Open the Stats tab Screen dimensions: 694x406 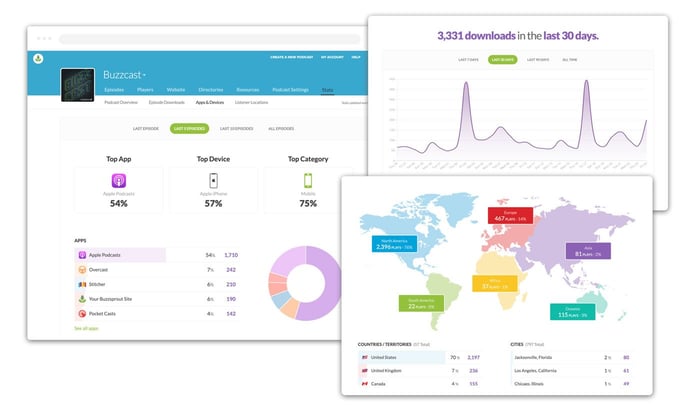click(x=328, y=90)
